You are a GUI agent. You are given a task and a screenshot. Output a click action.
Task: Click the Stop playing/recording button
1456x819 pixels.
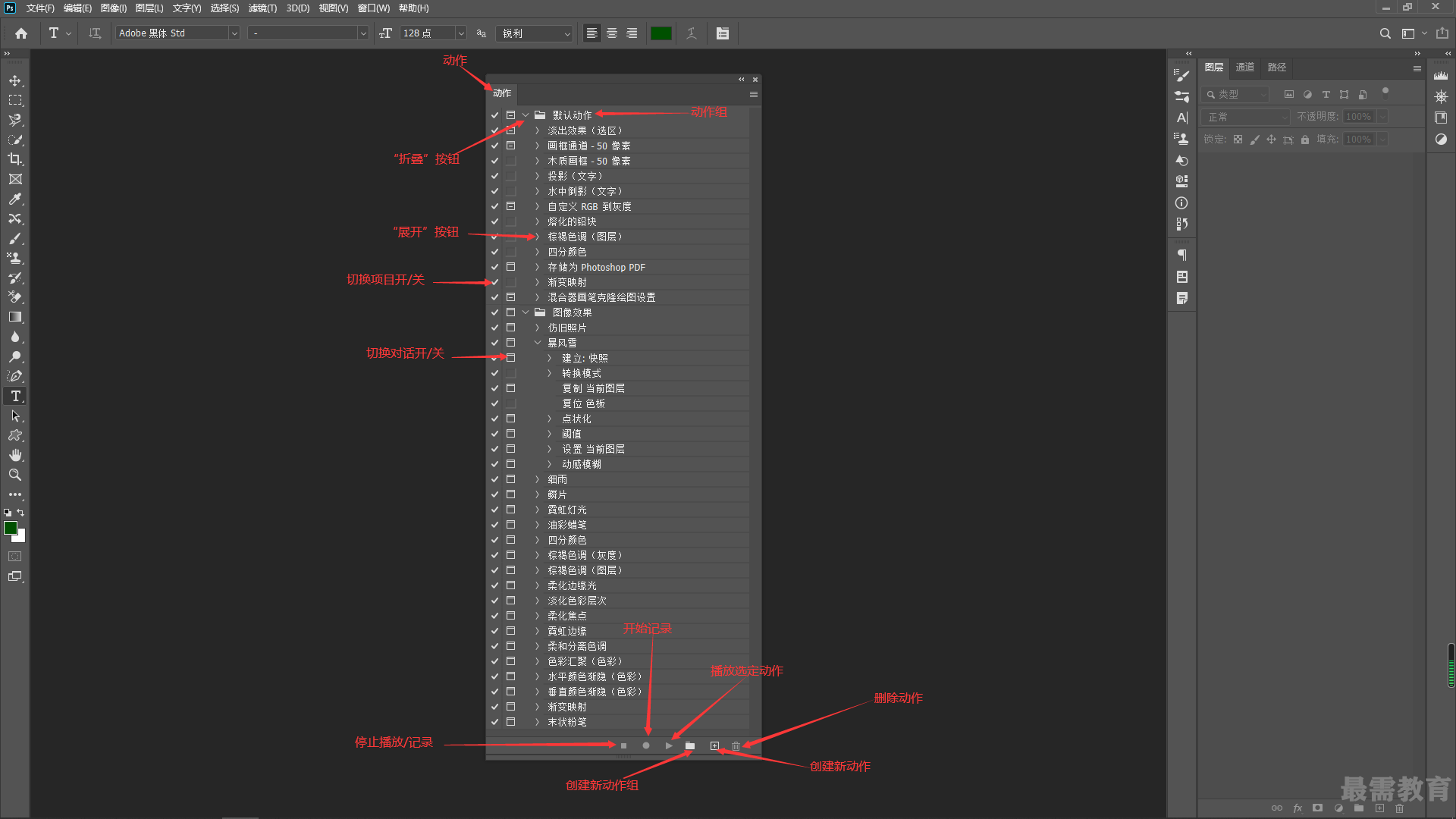pyautogui.click(x=623, y=746)
